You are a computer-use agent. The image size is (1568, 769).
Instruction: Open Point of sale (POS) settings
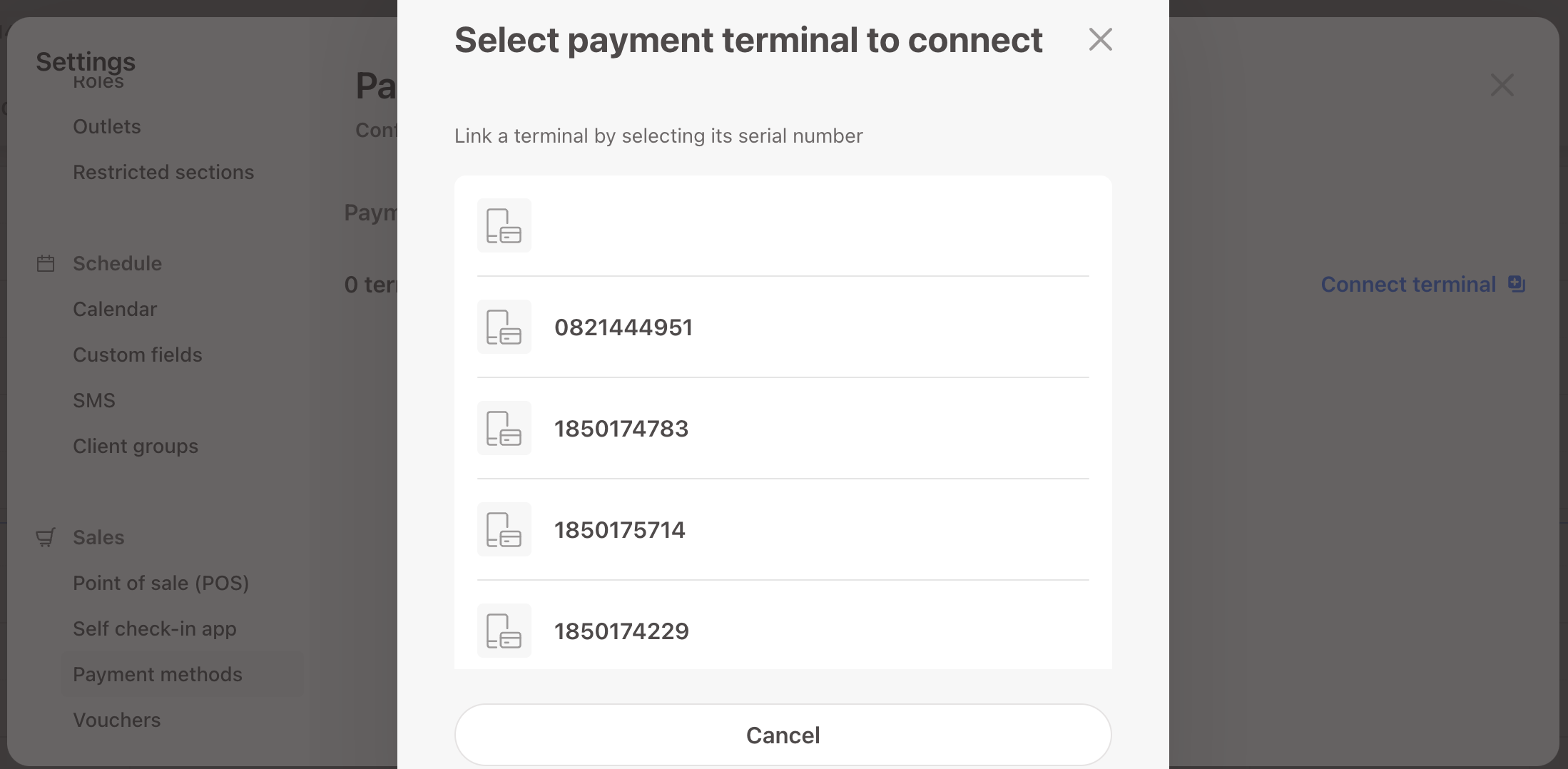click(161, 583)
